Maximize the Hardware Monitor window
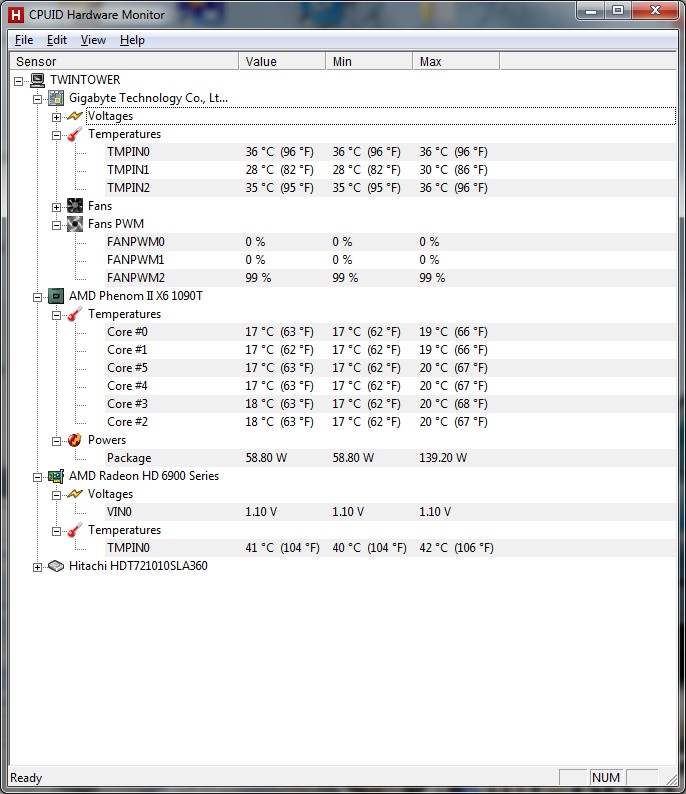The height and width of the screenshot is (794, 686). pos(618,11)
